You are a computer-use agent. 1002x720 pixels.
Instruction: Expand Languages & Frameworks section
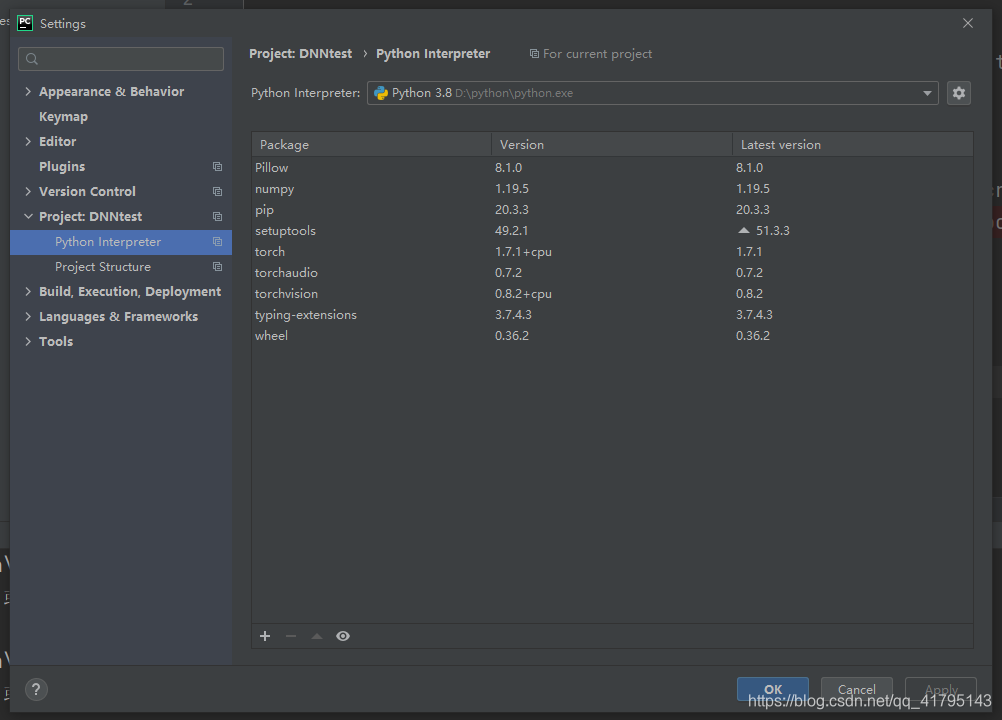coord(28,316)
